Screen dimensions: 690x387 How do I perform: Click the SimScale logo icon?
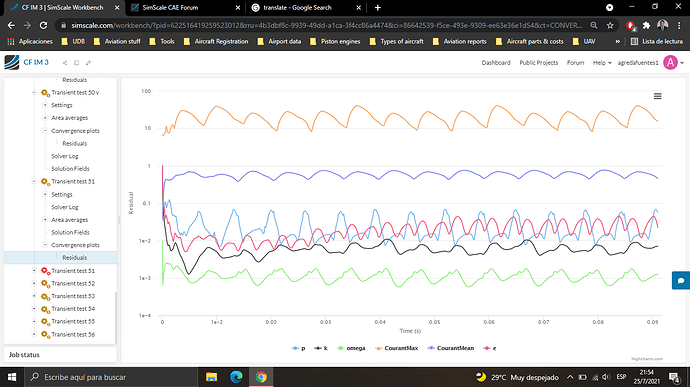[x=12, y=63]
